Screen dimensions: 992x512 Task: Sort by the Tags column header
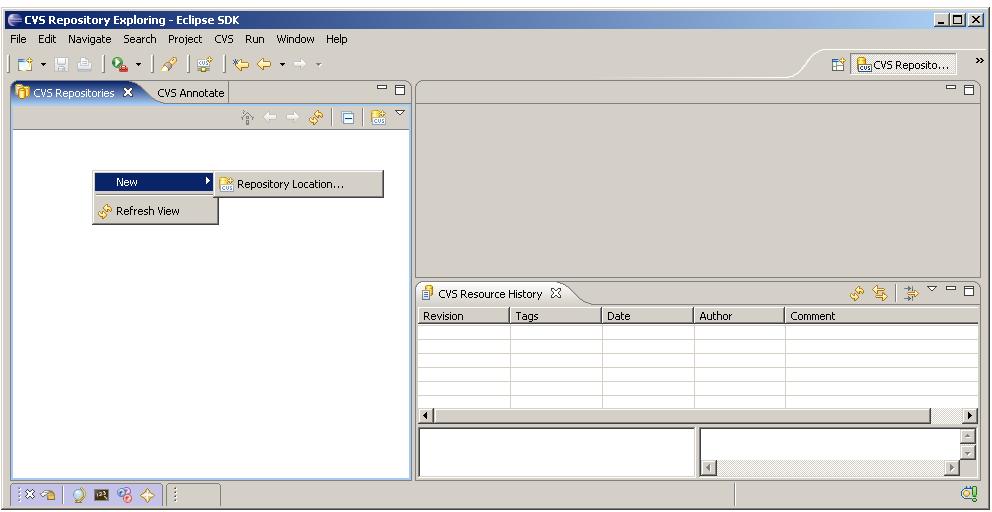555,316
